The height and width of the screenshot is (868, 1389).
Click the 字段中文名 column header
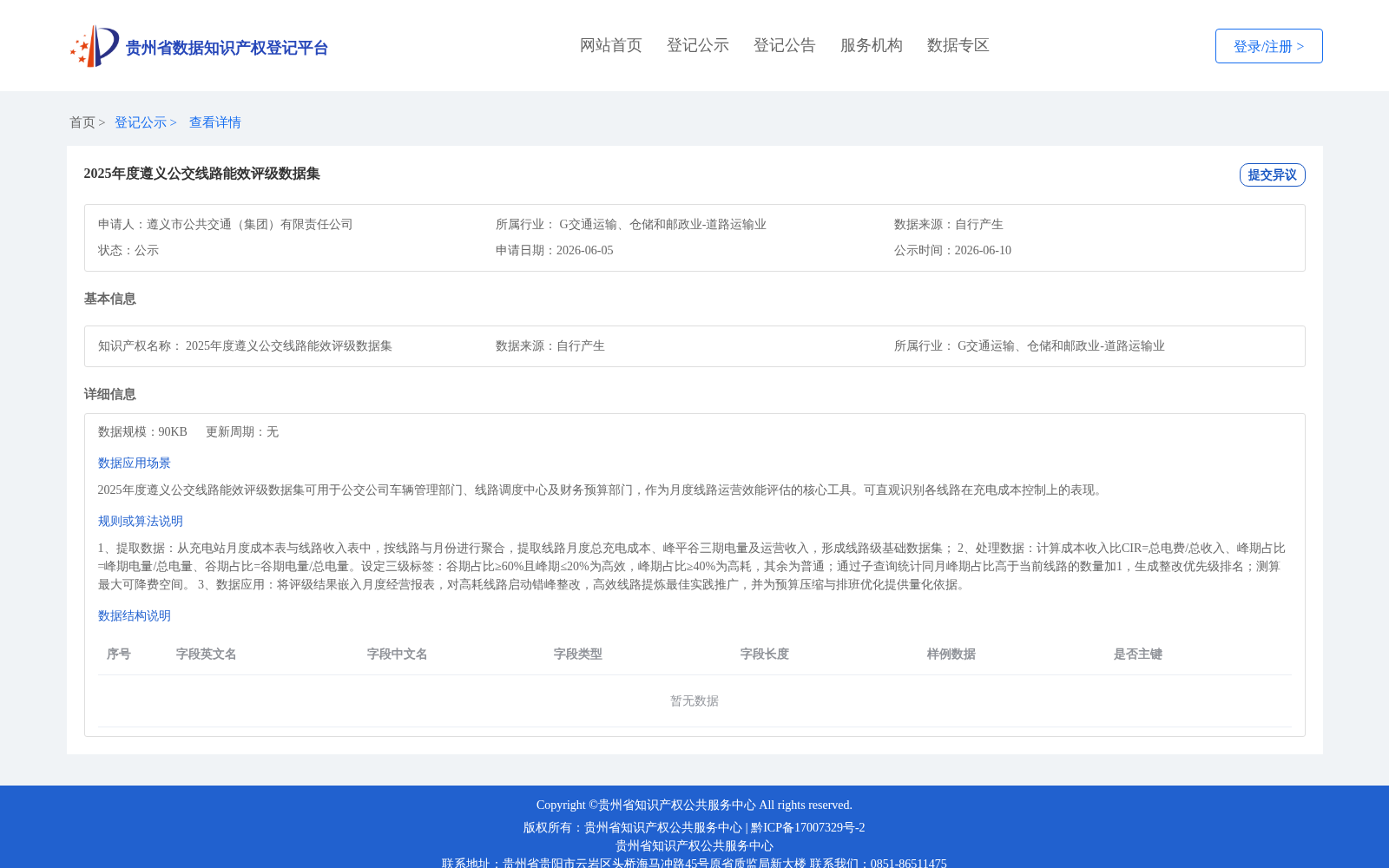pyautogui.click(x=398, y=654)
